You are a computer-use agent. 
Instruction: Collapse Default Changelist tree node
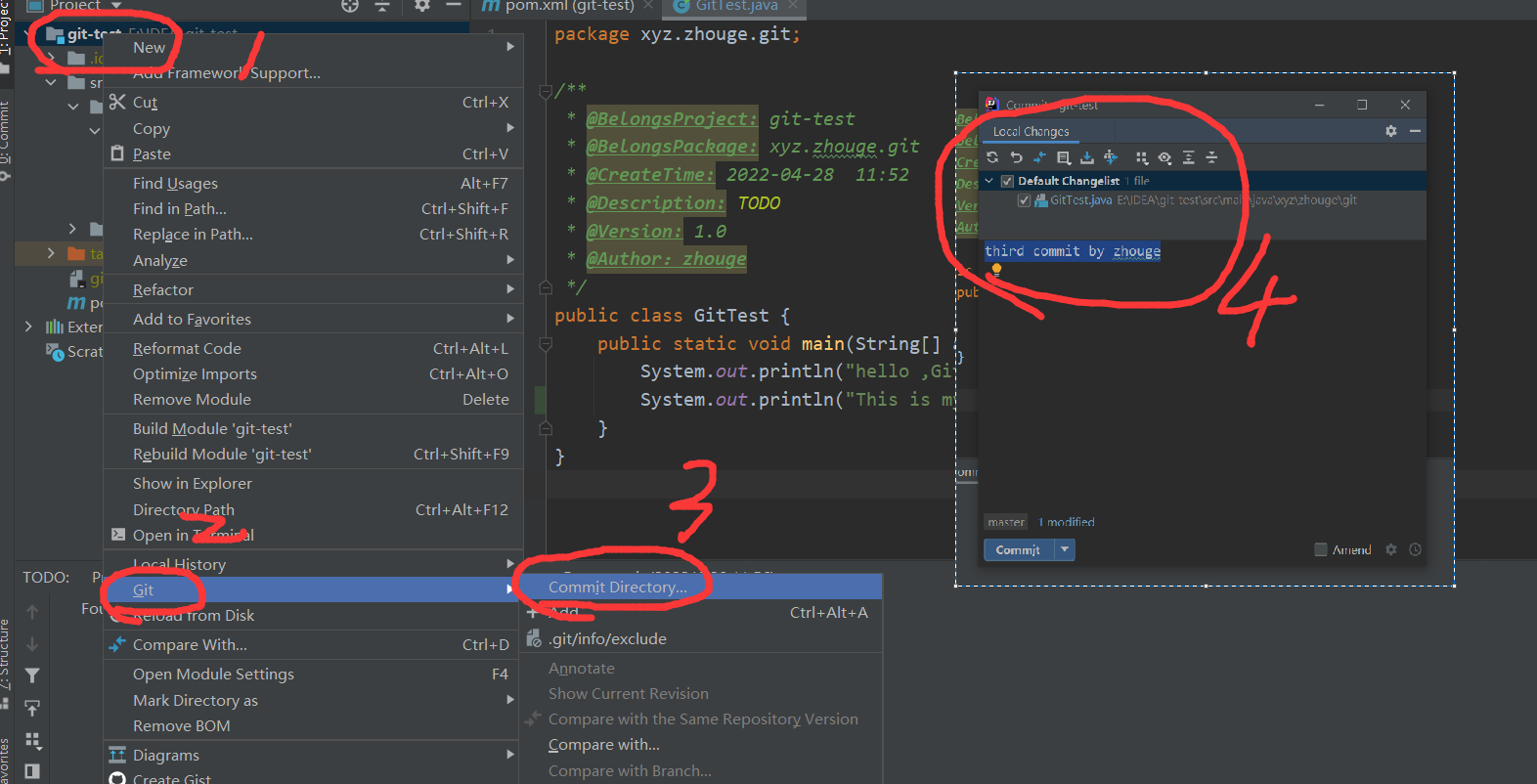tap(989, 181)
